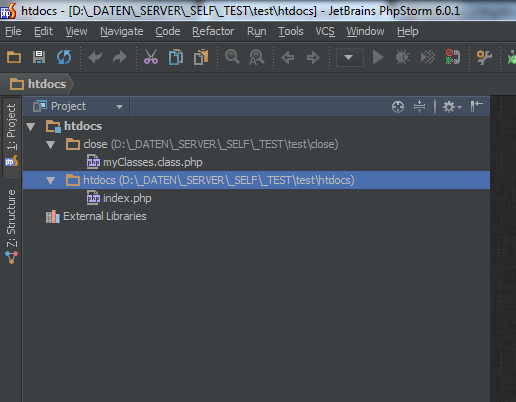Click the htdocs breadcrumb in navigation bar

click(38, 84)
